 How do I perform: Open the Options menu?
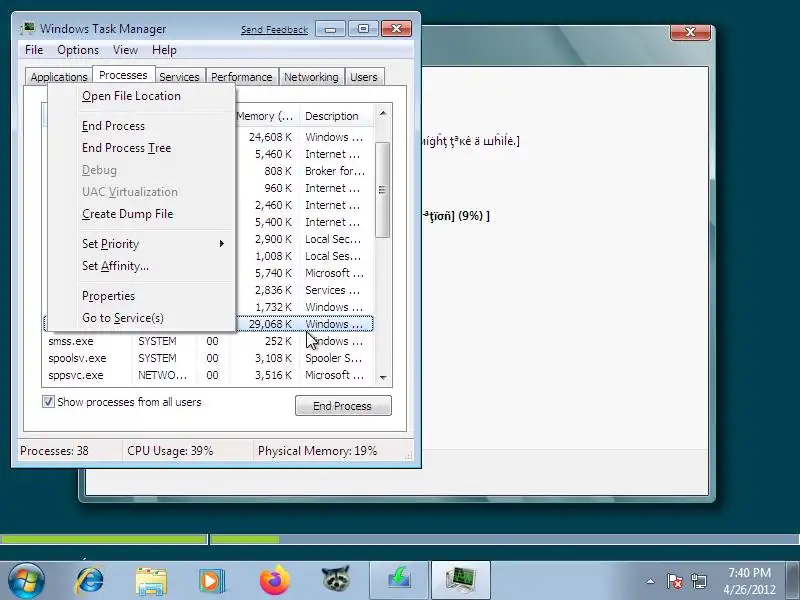click(x=78, y=50)
